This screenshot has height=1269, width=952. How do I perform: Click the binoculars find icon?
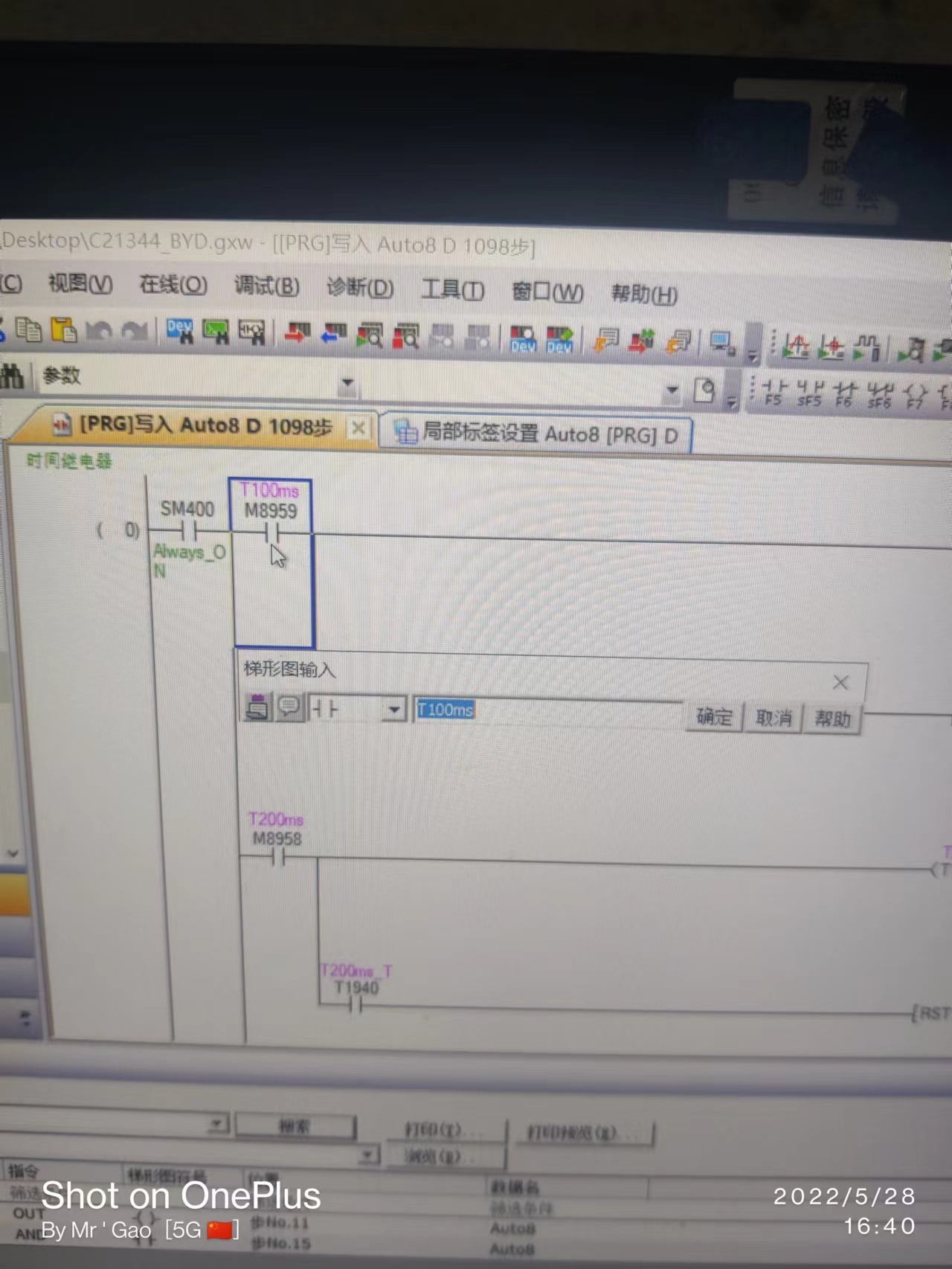tap(12, 376)
